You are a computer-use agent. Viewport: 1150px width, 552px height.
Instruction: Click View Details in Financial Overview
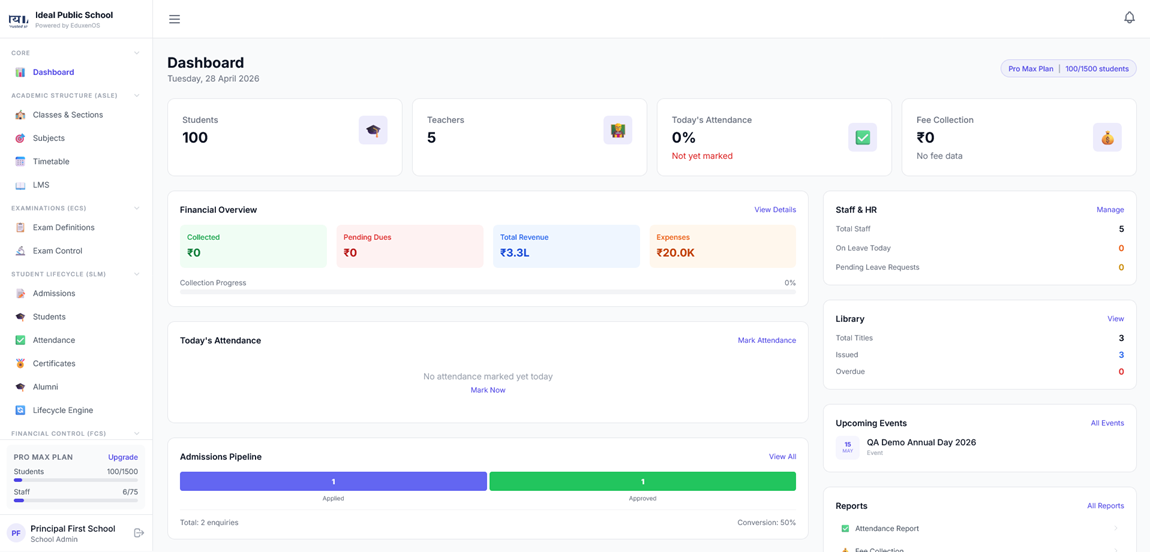point(774,210)
